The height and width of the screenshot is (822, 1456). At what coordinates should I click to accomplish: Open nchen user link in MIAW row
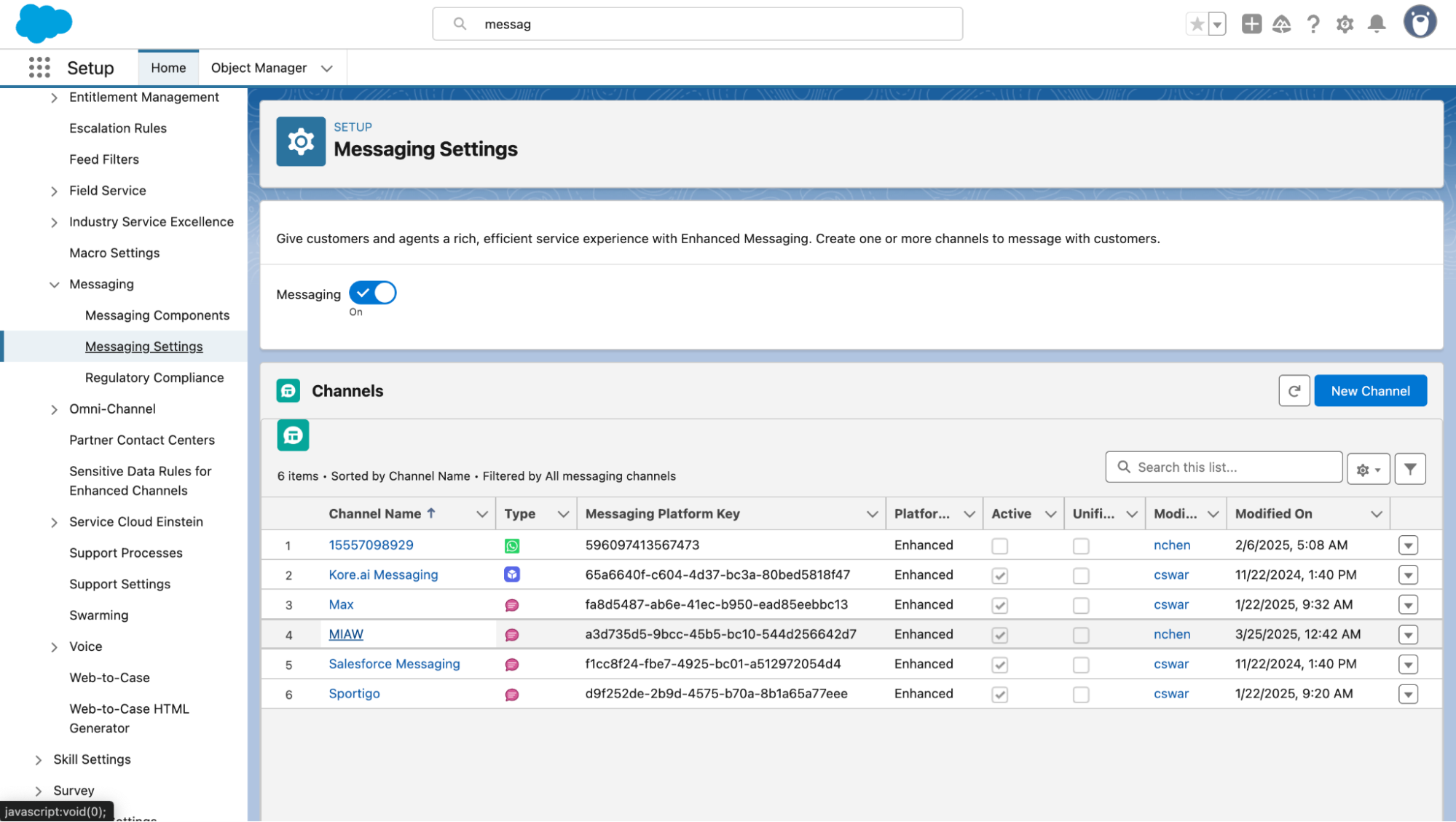coord(1172,635)
